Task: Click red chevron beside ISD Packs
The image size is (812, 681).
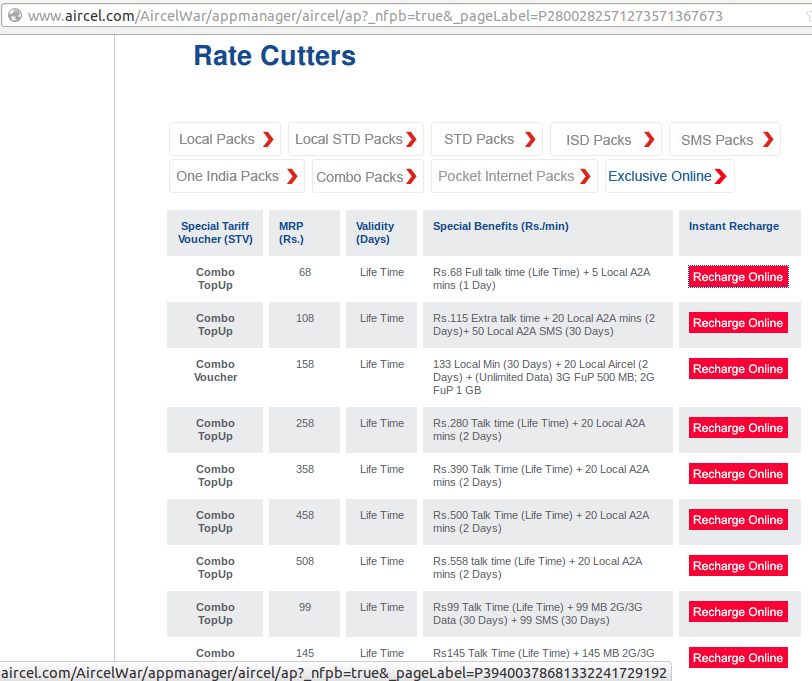Action: click(649, 139)
